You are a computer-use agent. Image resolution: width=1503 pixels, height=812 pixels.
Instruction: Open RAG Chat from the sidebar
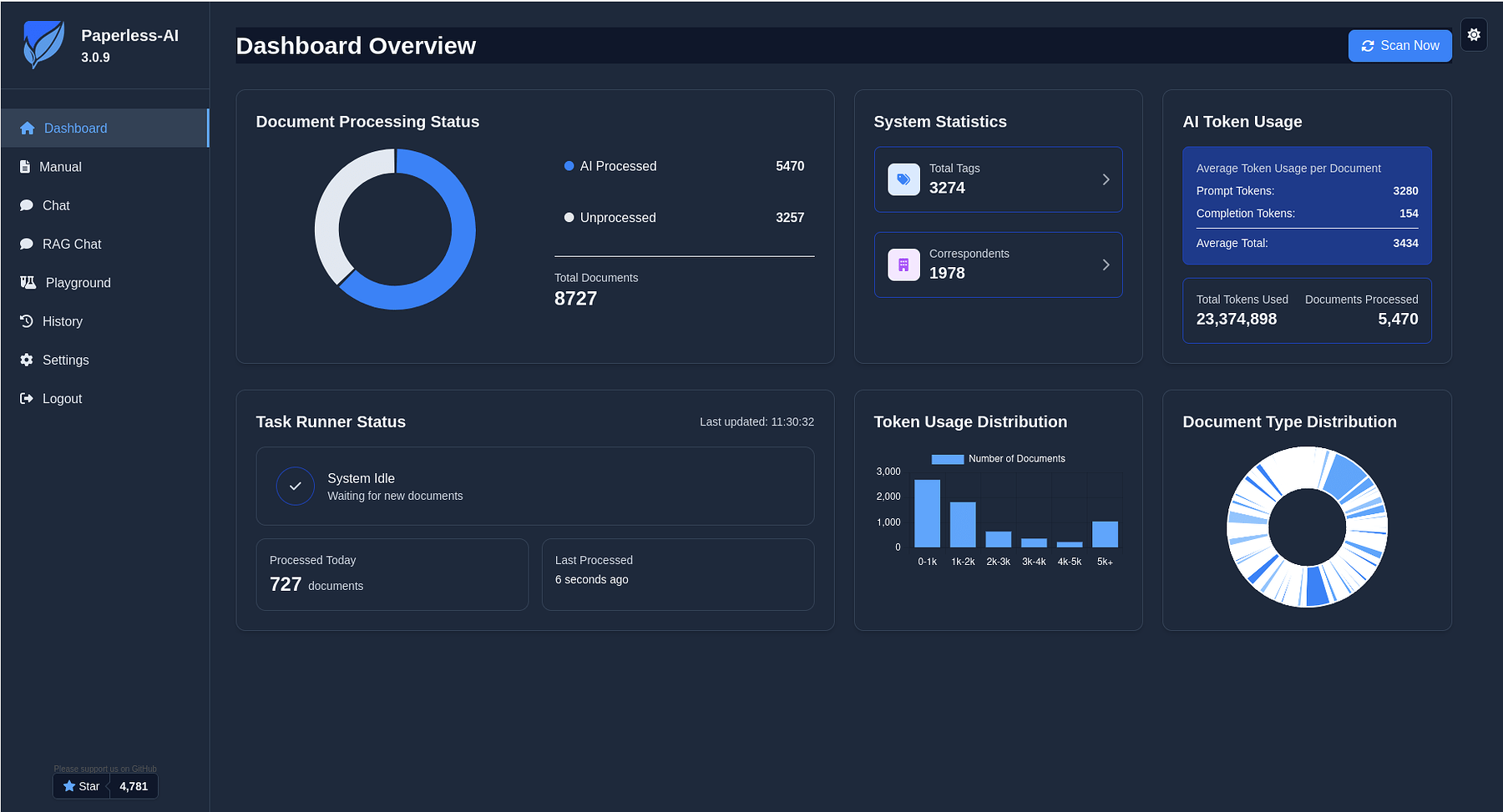[x=71, y=245]
